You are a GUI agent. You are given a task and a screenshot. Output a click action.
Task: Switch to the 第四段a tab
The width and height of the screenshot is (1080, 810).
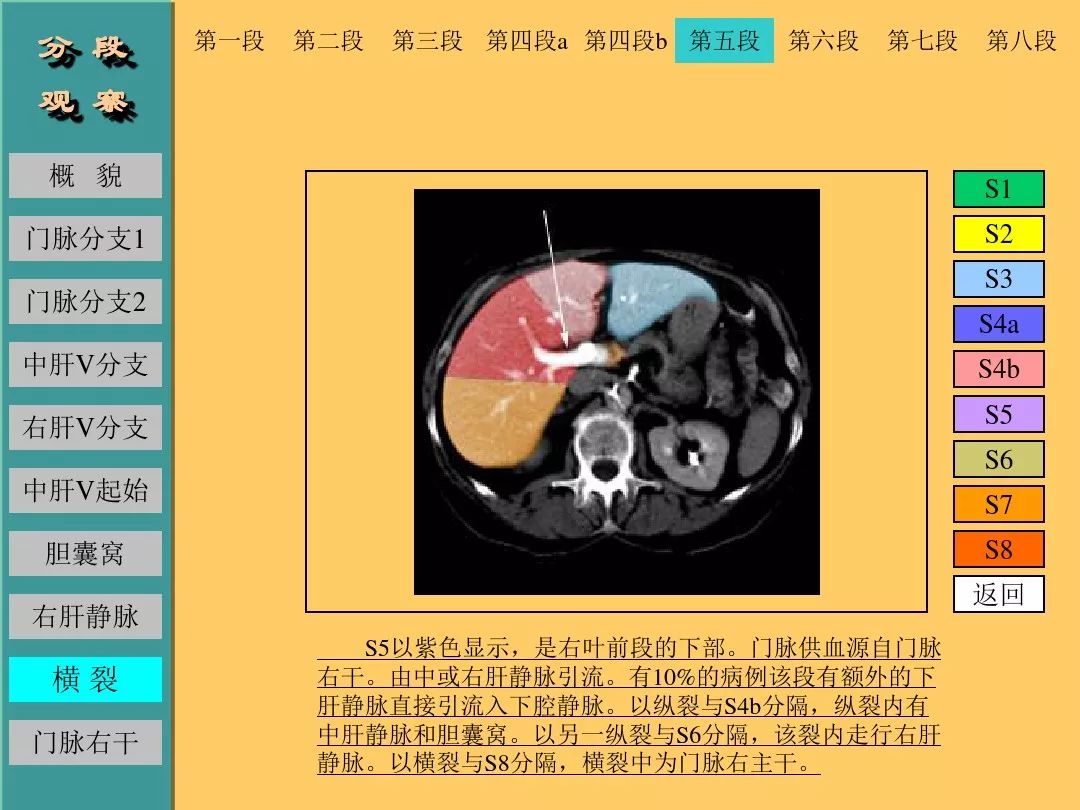point(527,41)
